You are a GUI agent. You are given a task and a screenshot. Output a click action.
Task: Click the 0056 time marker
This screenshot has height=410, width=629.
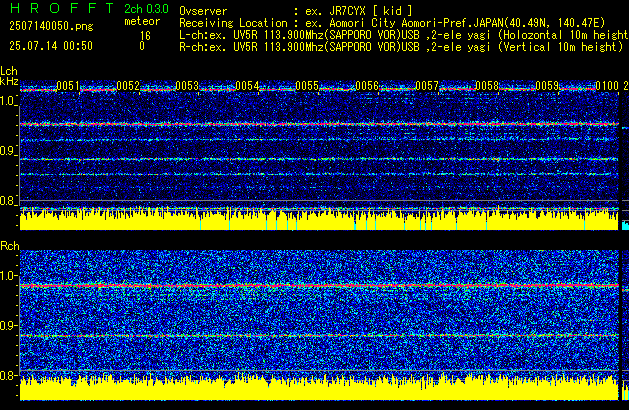pyautogui.click(x=367, y=86)
